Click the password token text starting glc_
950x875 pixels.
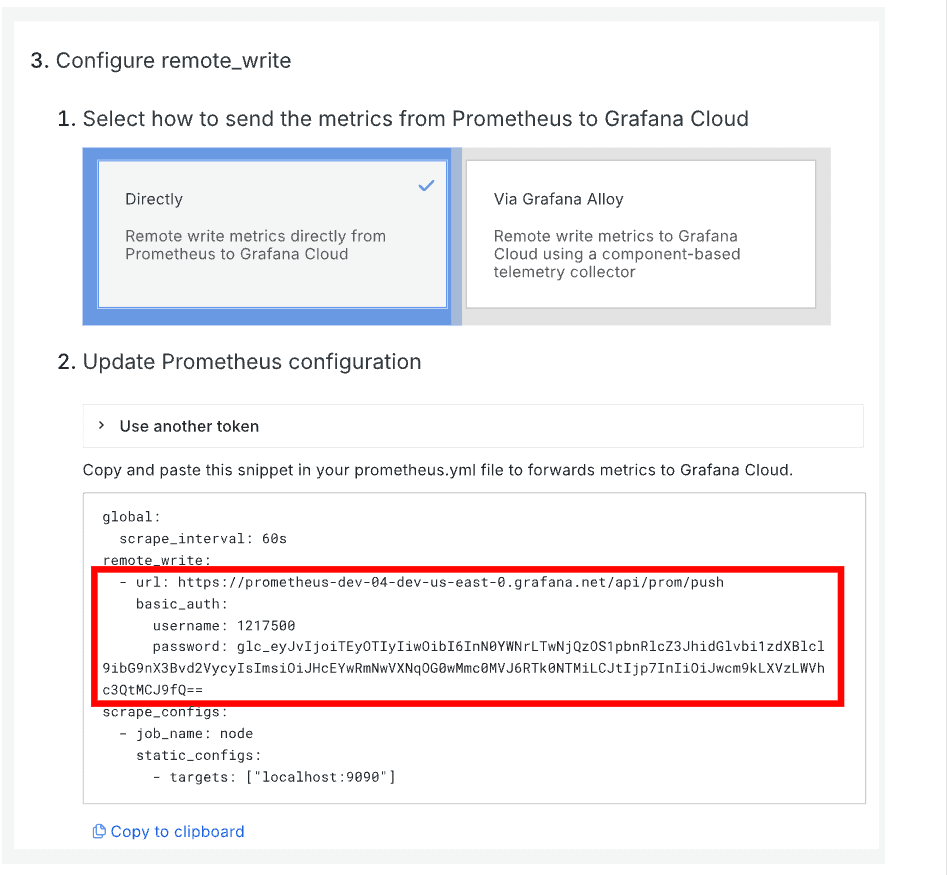point(530,647)
